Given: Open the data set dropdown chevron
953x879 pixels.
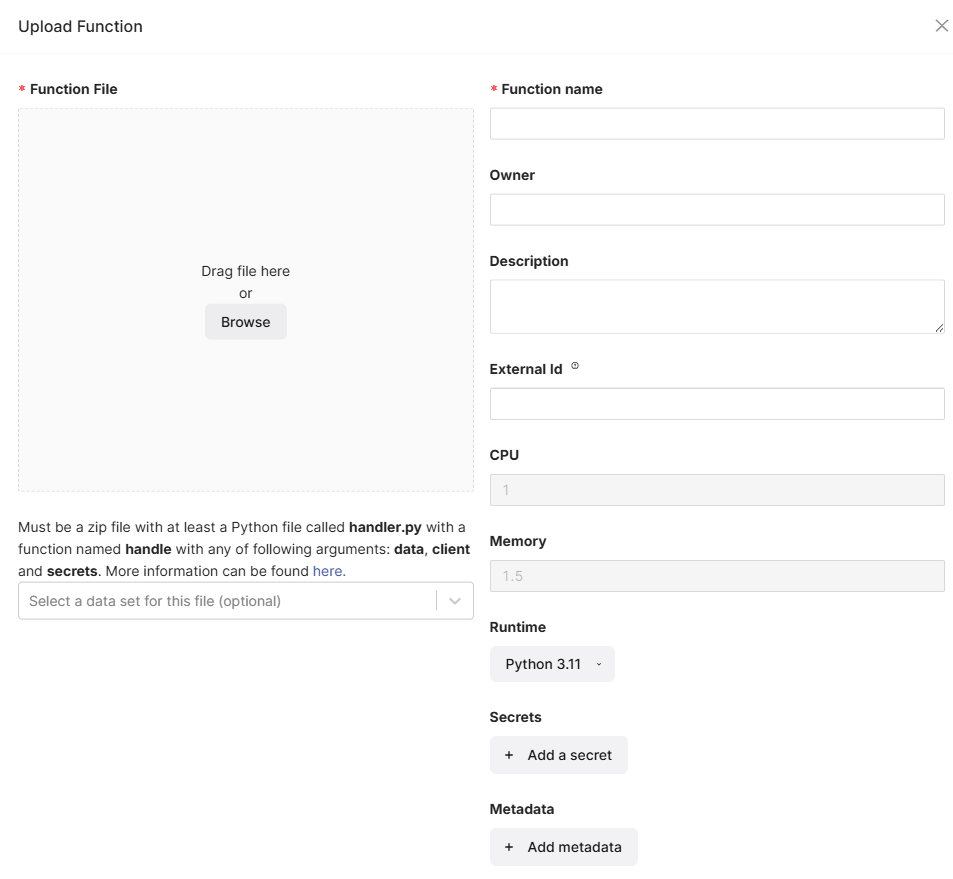Looking at the screenshot, I should pos(455,601).
